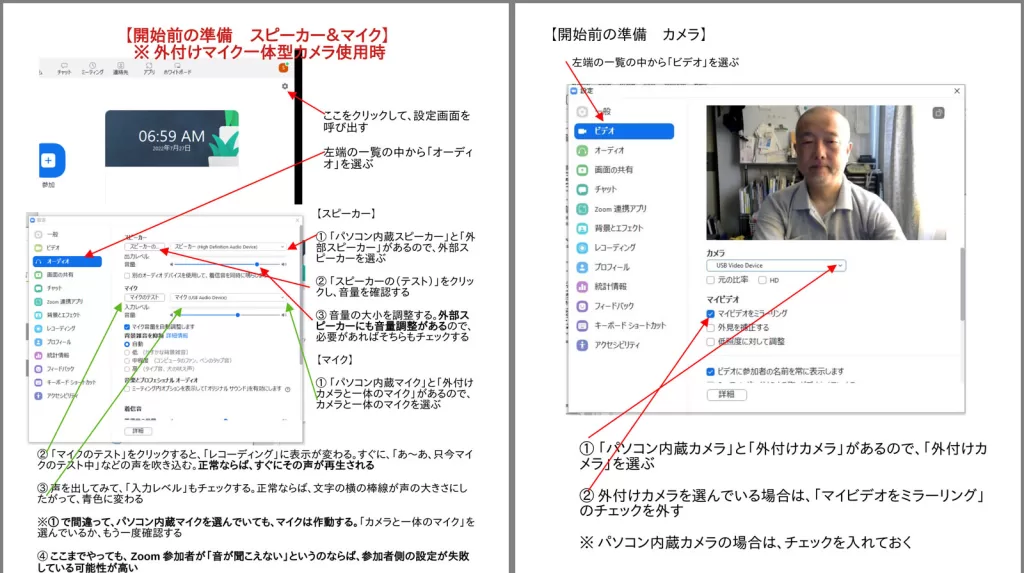Click rotate-camera icon above the video preview

click(x=938, y=113)
